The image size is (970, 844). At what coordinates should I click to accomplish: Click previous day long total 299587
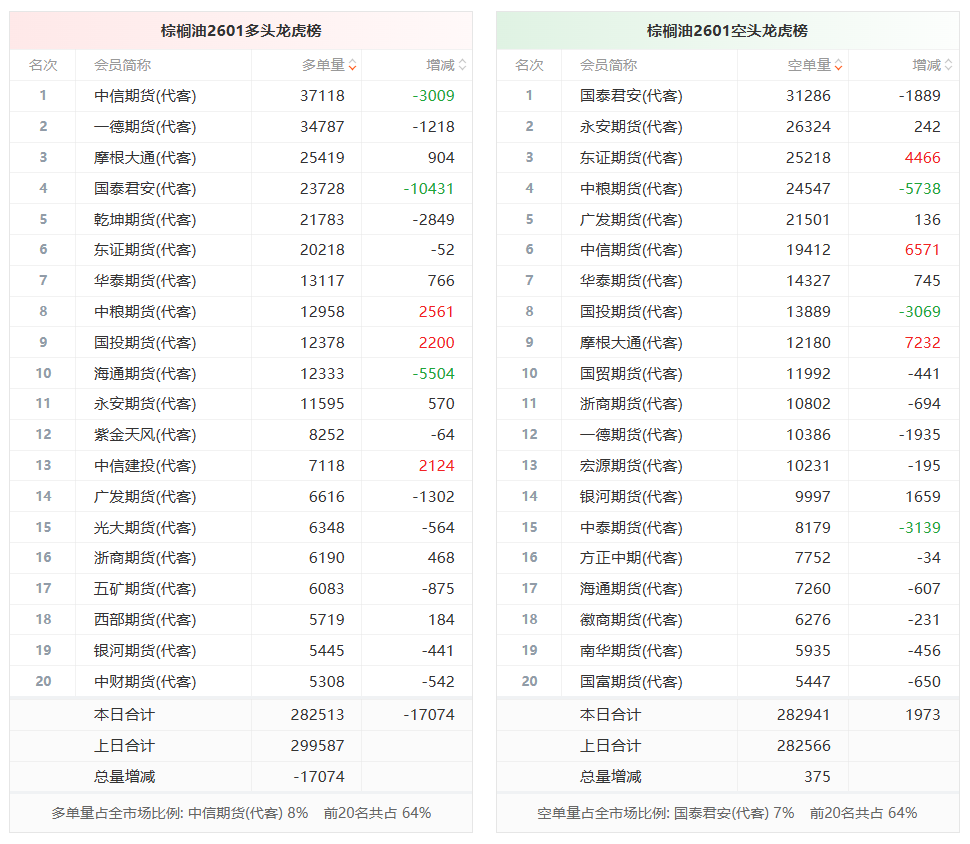coord(317,746)
